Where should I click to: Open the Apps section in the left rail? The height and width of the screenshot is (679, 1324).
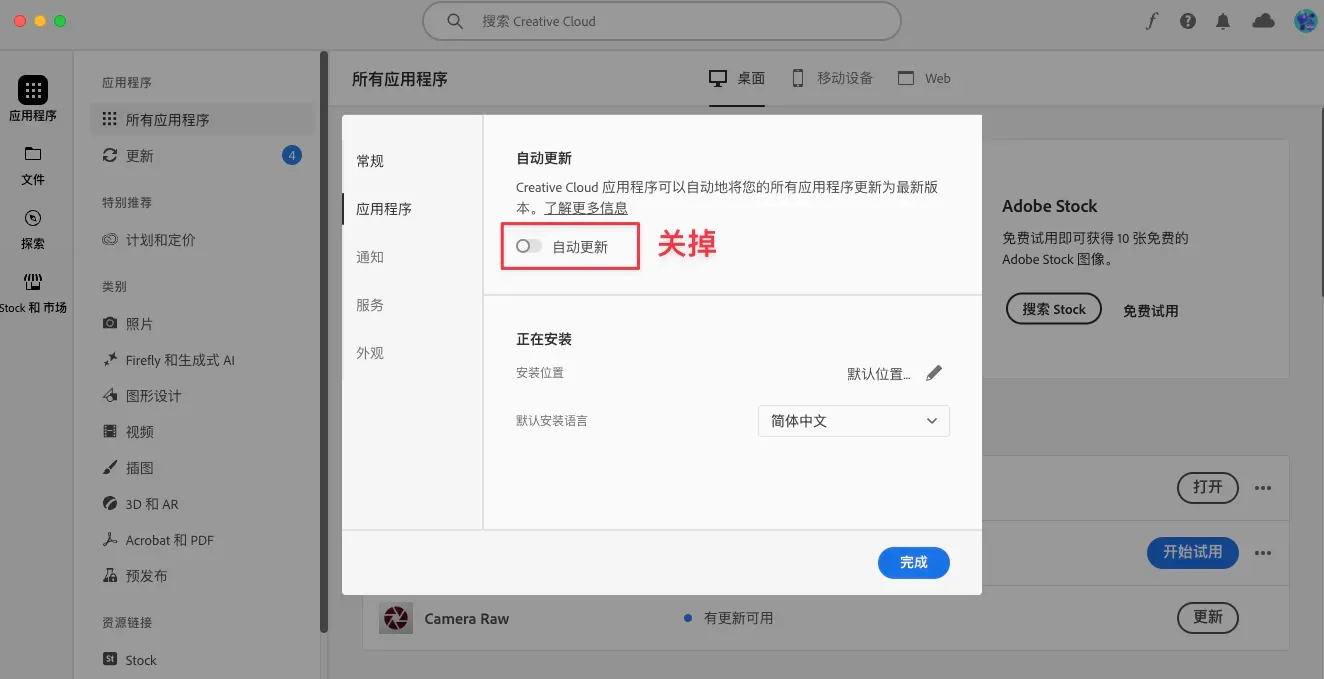pyautogui.click(x=33, y=99)
